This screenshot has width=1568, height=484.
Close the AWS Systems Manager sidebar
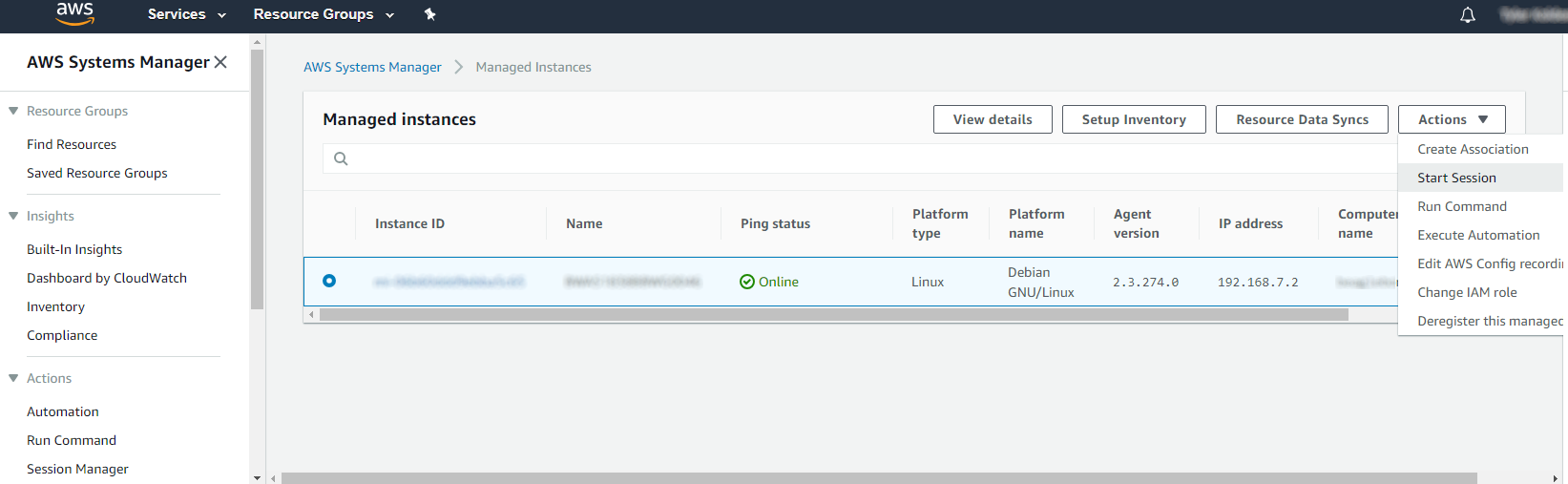click(x=220, y=62)
